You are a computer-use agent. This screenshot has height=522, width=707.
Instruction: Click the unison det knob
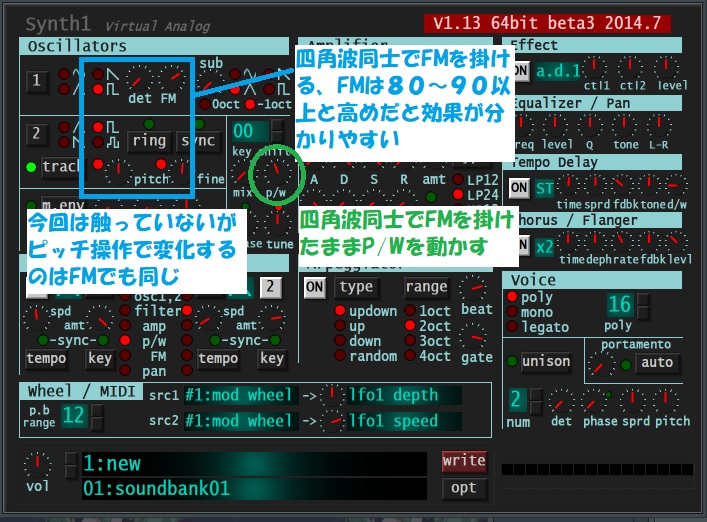coord(561,401)
